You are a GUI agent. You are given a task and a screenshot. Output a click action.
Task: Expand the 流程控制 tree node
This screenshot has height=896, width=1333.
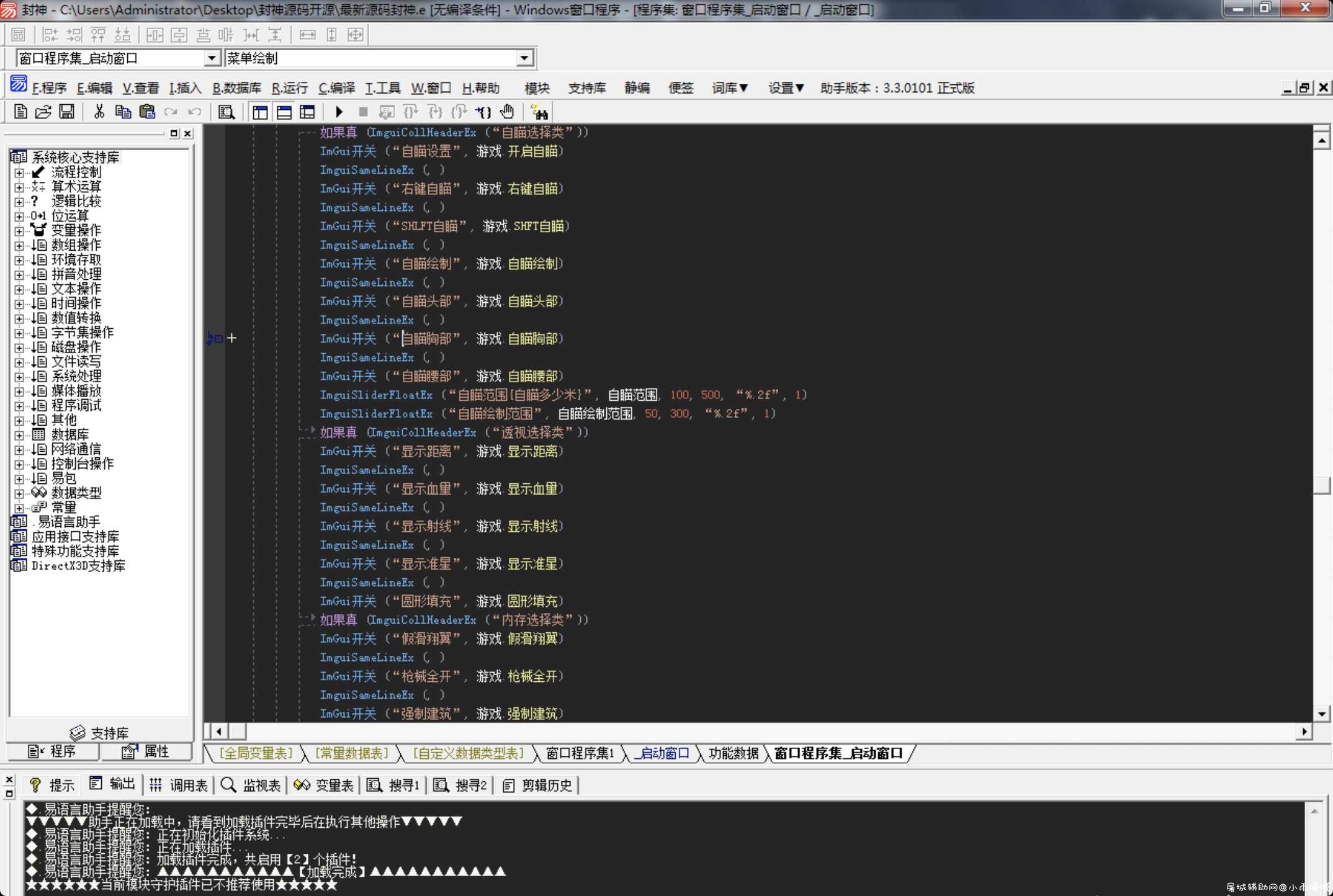[19, 172]
